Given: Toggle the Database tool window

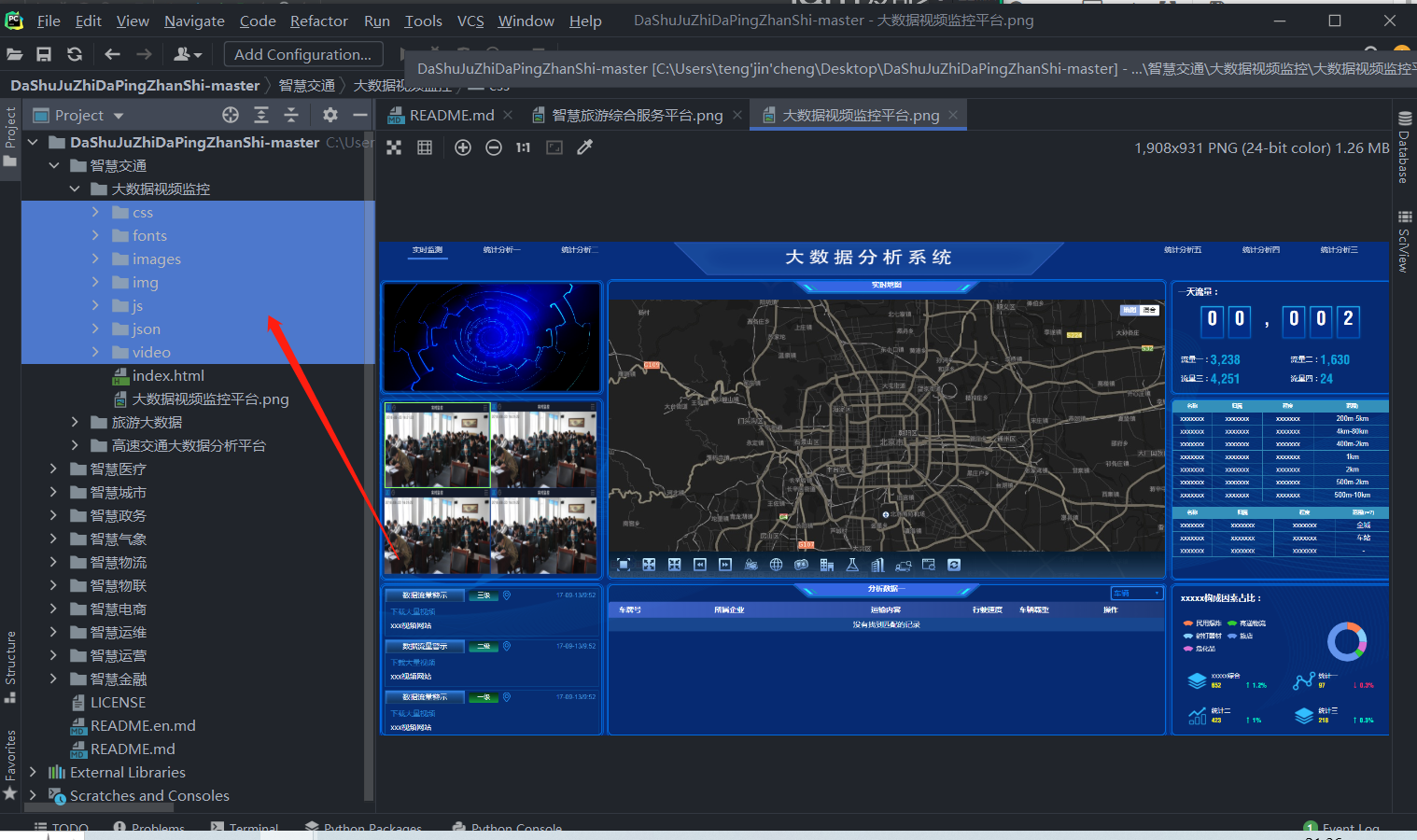Looking at the screenshot, I should pyautogui.click(x=1404, y=147).
